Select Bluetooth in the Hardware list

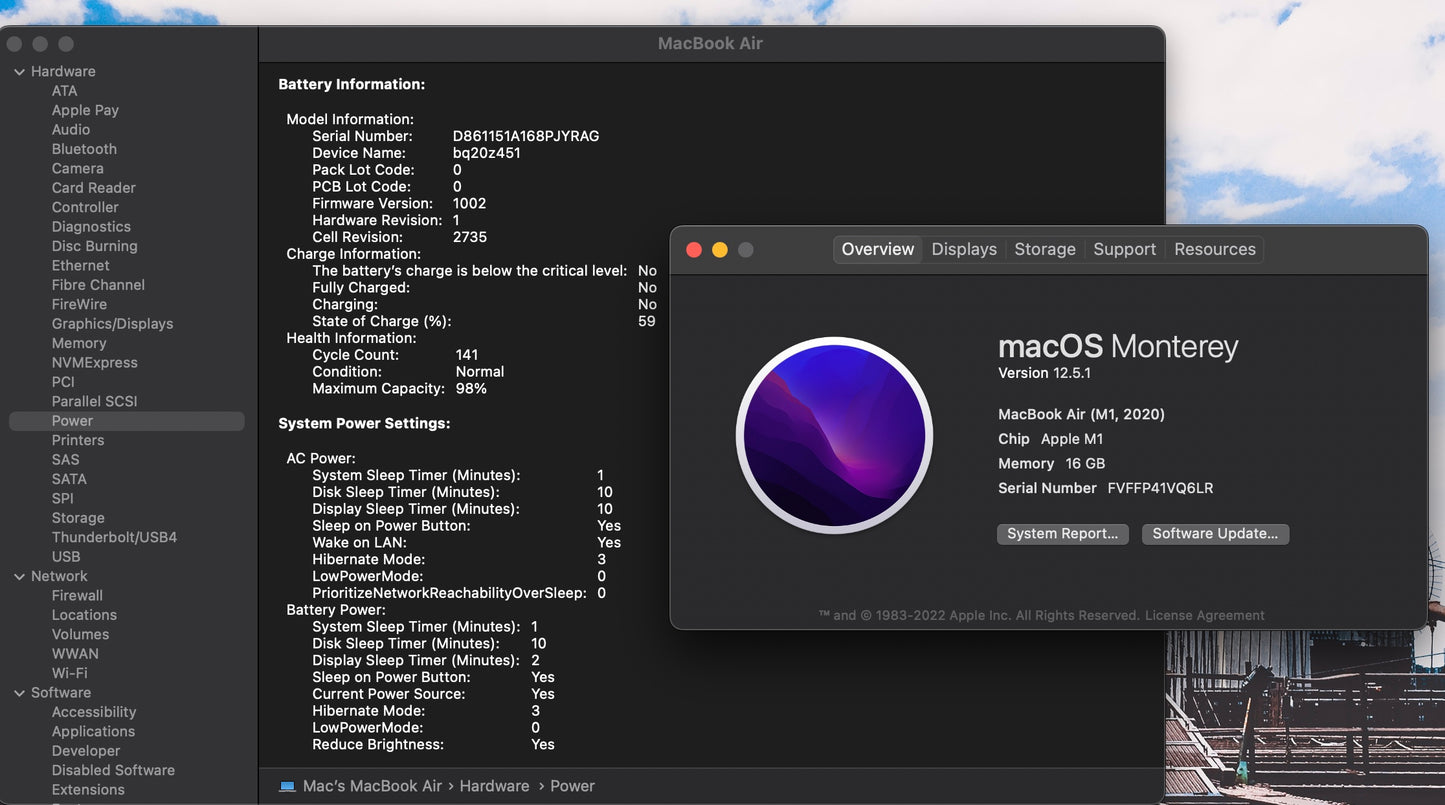coord(84,149)
